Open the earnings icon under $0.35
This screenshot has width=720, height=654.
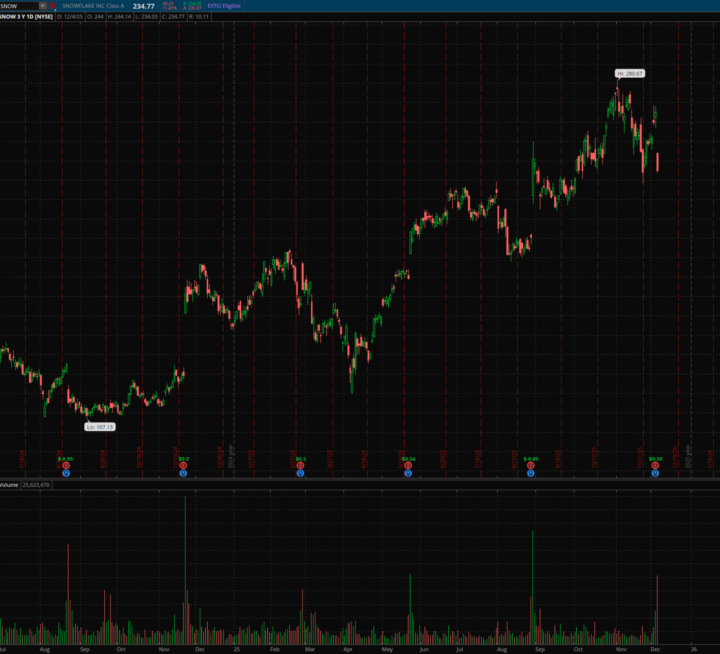click(655, 466)
